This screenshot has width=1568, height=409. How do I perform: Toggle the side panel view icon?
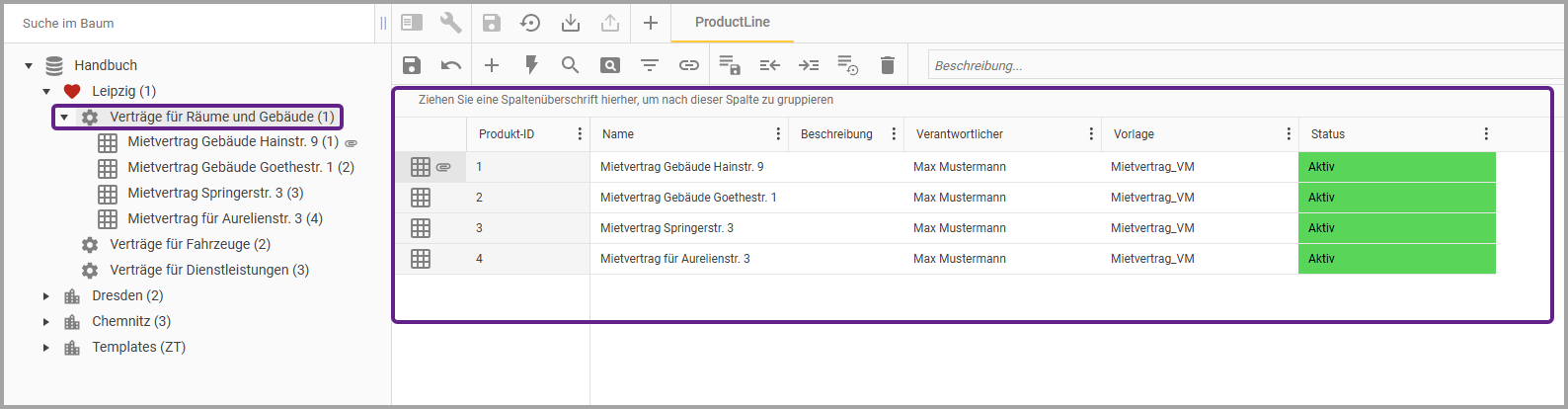(412, 23)
